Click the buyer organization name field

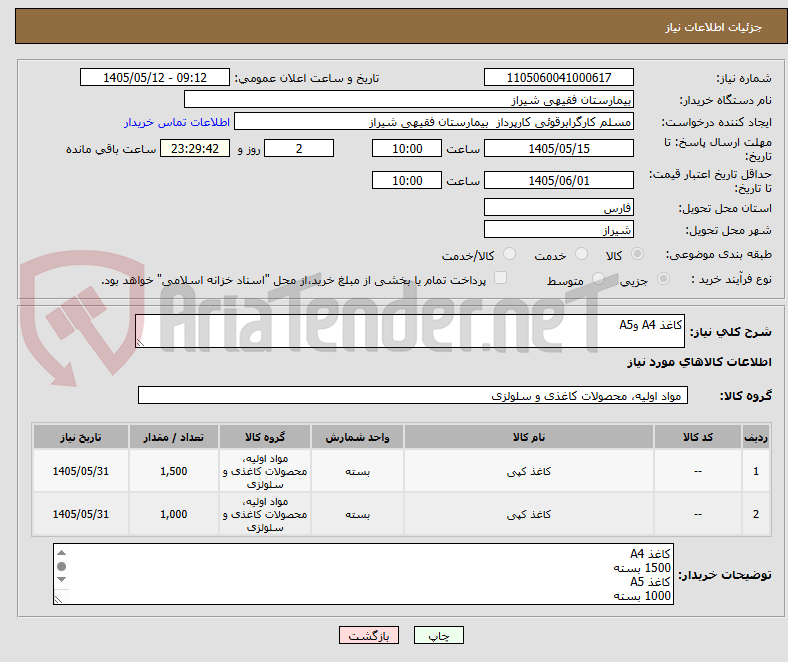pyautogui.click(x=409, y=100)
